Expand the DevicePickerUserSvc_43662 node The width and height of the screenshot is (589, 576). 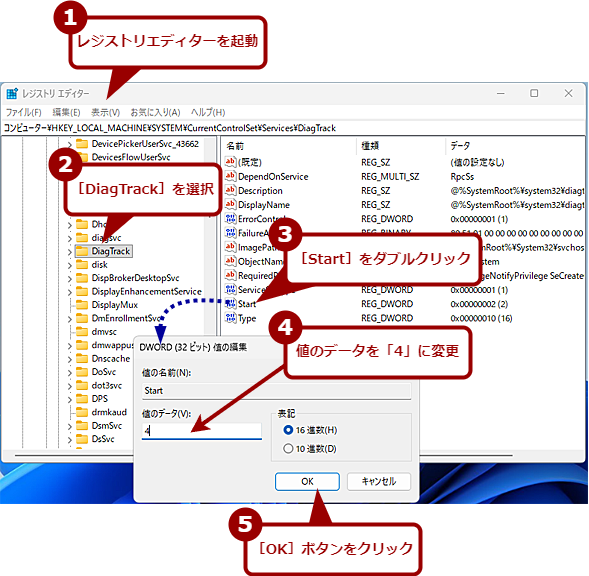click(x=69, y=144)
